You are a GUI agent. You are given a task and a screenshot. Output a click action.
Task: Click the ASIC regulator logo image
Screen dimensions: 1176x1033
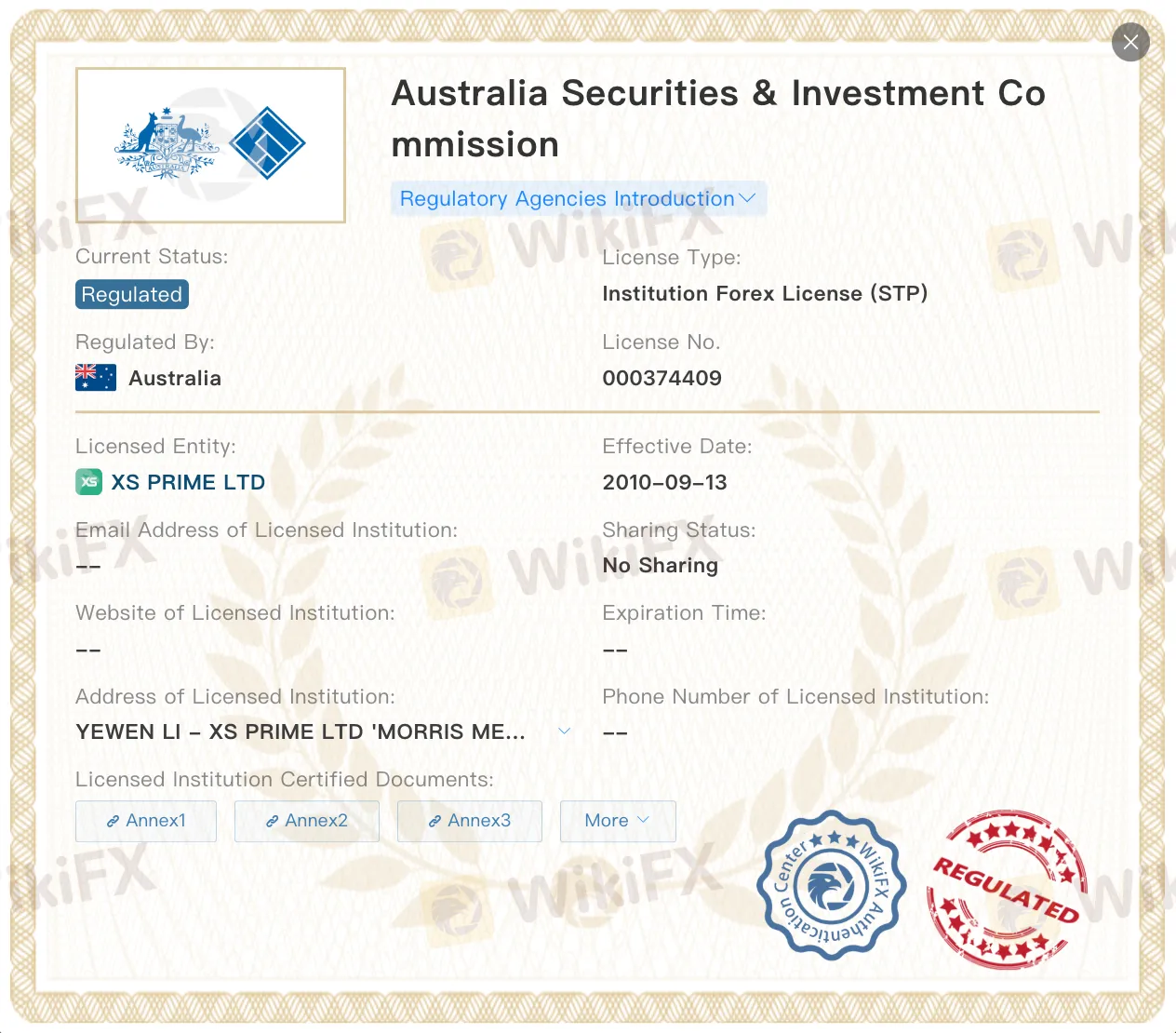210,145
